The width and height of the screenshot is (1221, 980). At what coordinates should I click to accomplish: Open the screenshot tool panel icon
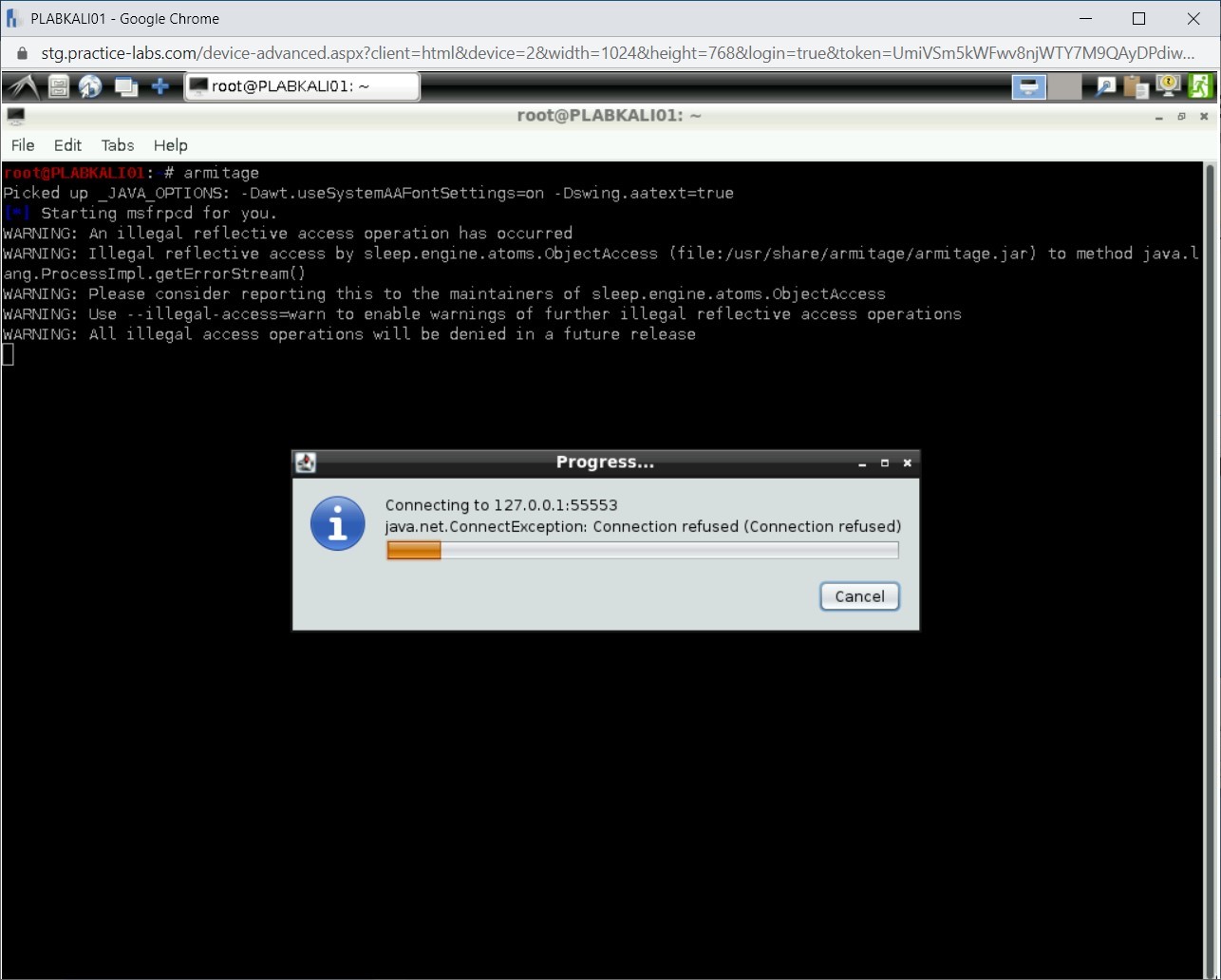pyautogui.click(x=1104, y=86)
